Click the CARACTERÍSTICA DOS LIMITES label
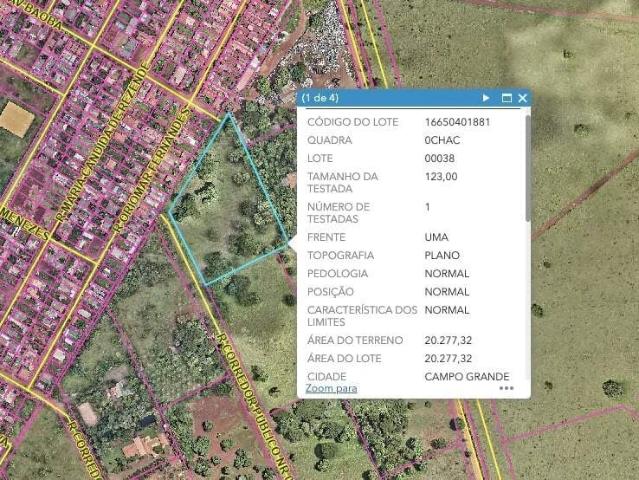 (362, 316)
